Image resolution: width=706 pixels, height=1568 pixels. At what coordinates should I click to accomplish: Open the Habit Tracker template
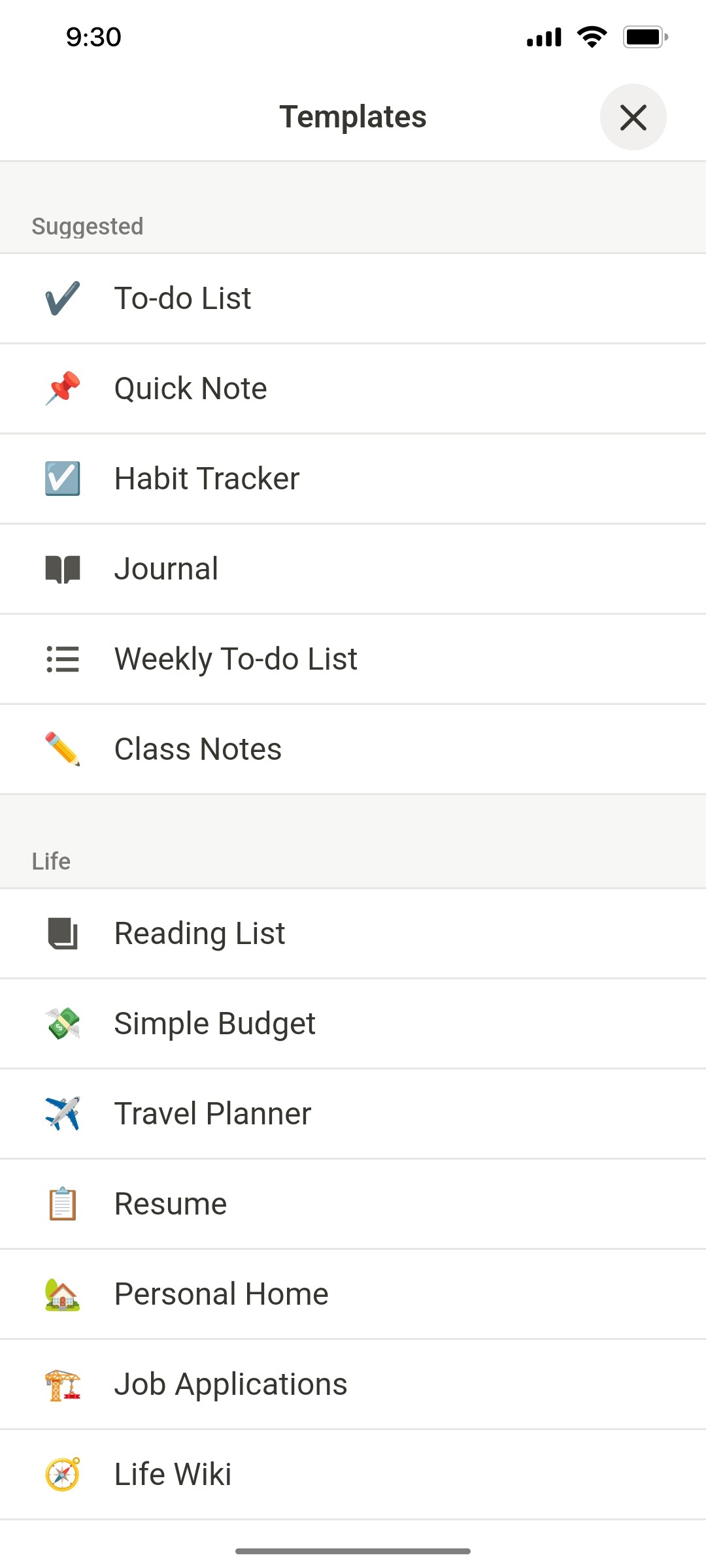click(353, 478)
